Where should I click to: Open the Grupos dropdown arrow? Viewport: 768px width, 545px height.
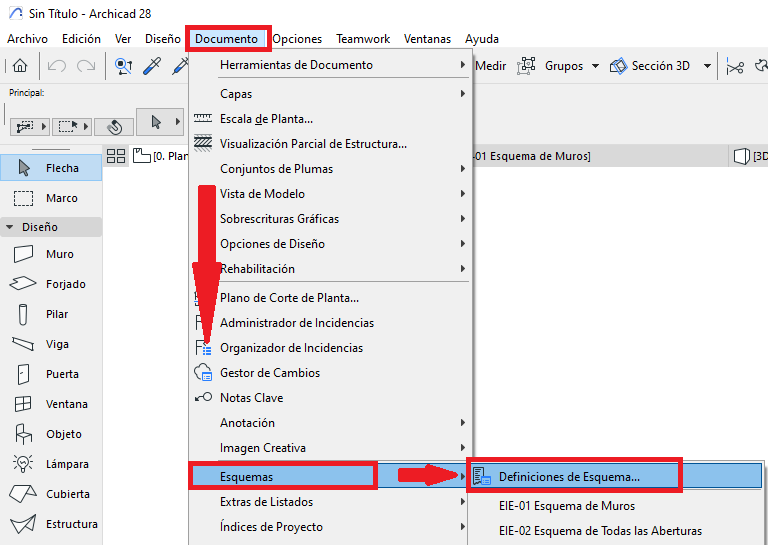click(596, 66)
